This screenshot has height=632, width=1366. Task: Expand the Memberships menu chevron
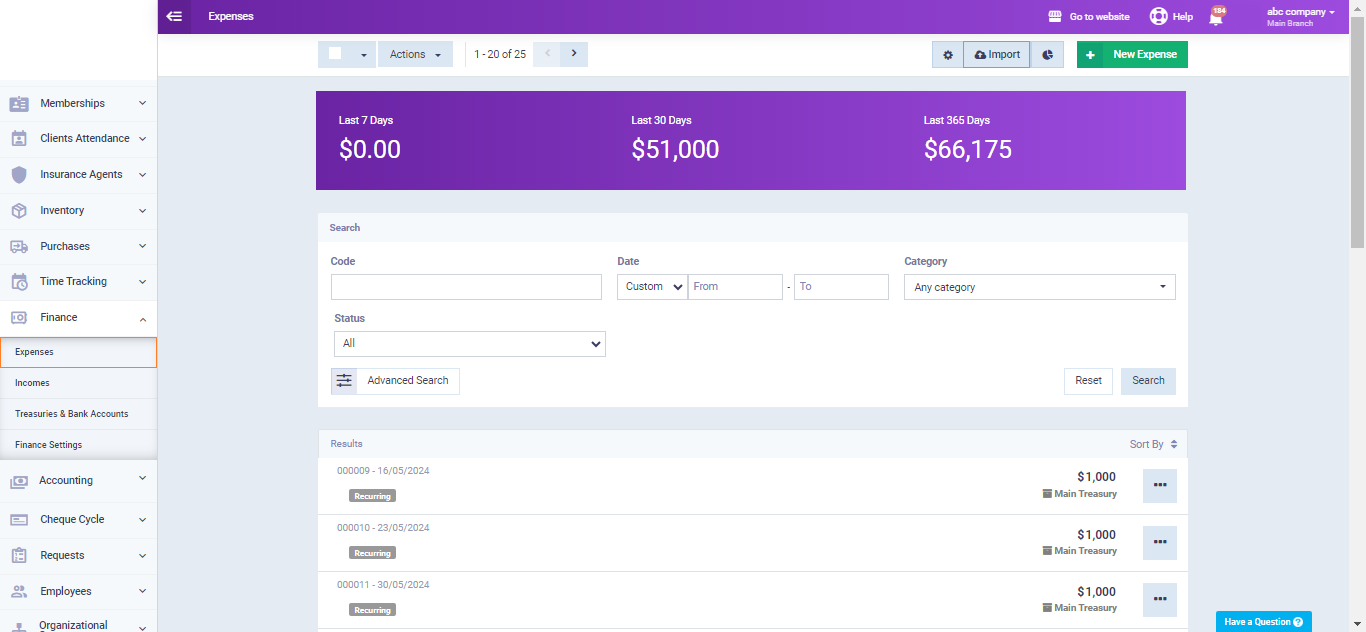[142, 103]
